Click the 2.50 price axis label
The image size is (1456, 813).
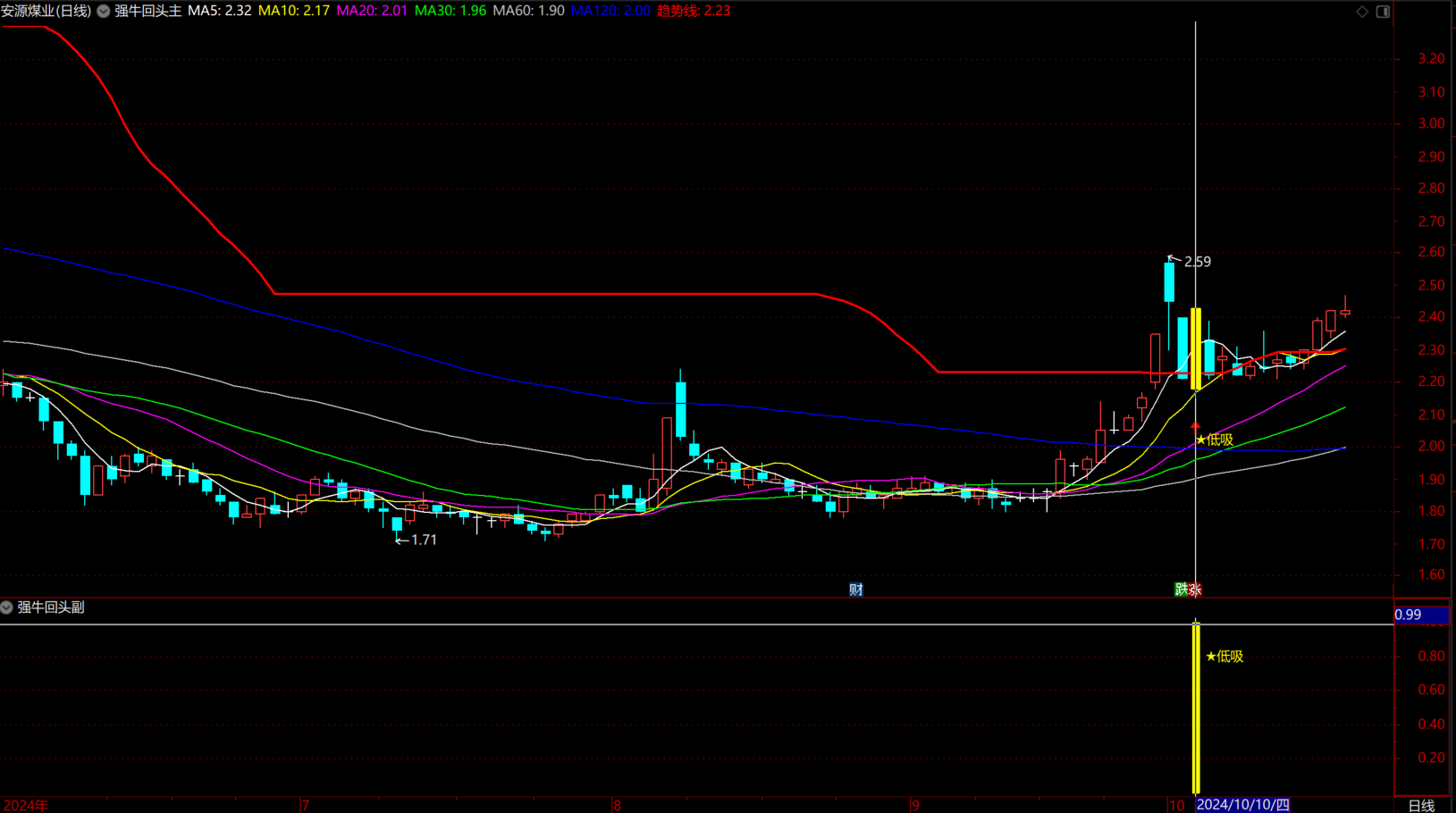click(1431, 286)
